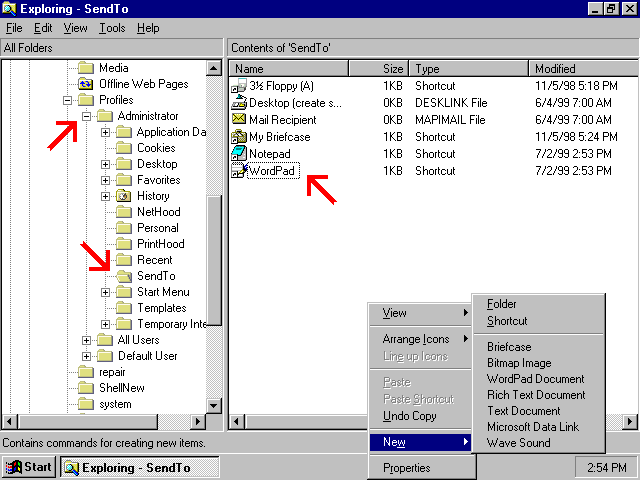Image resolution: width=640 pixels, height=480 pixels.
Task: Select Bitmap Image in New submenu
Action: point(538,362)
